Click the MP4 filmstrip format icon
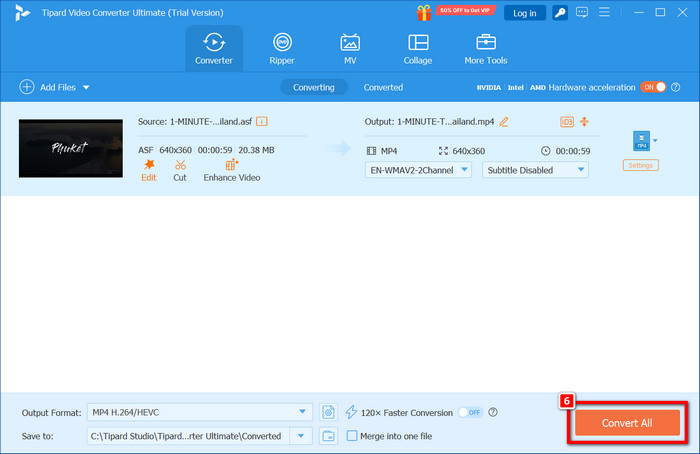Image resolution: width=700 pixels, height=454 pixels. tap(371, 151)
